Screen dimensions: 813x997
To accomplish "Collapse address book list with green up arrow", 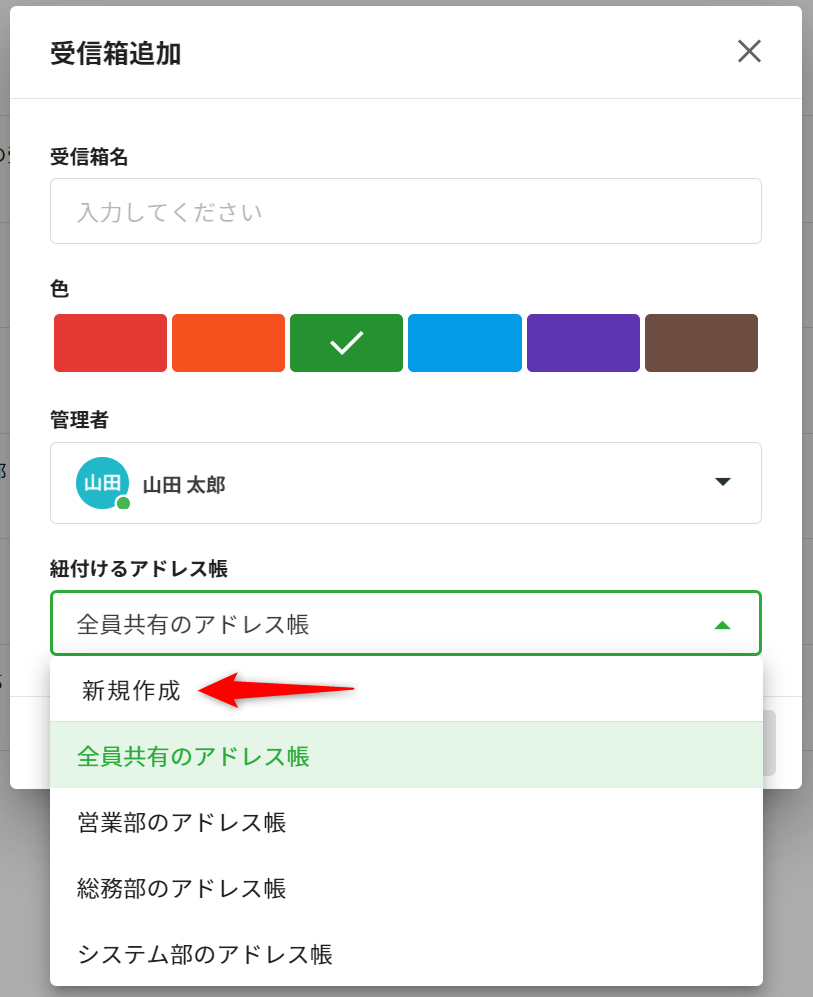I will pos(723,625).
